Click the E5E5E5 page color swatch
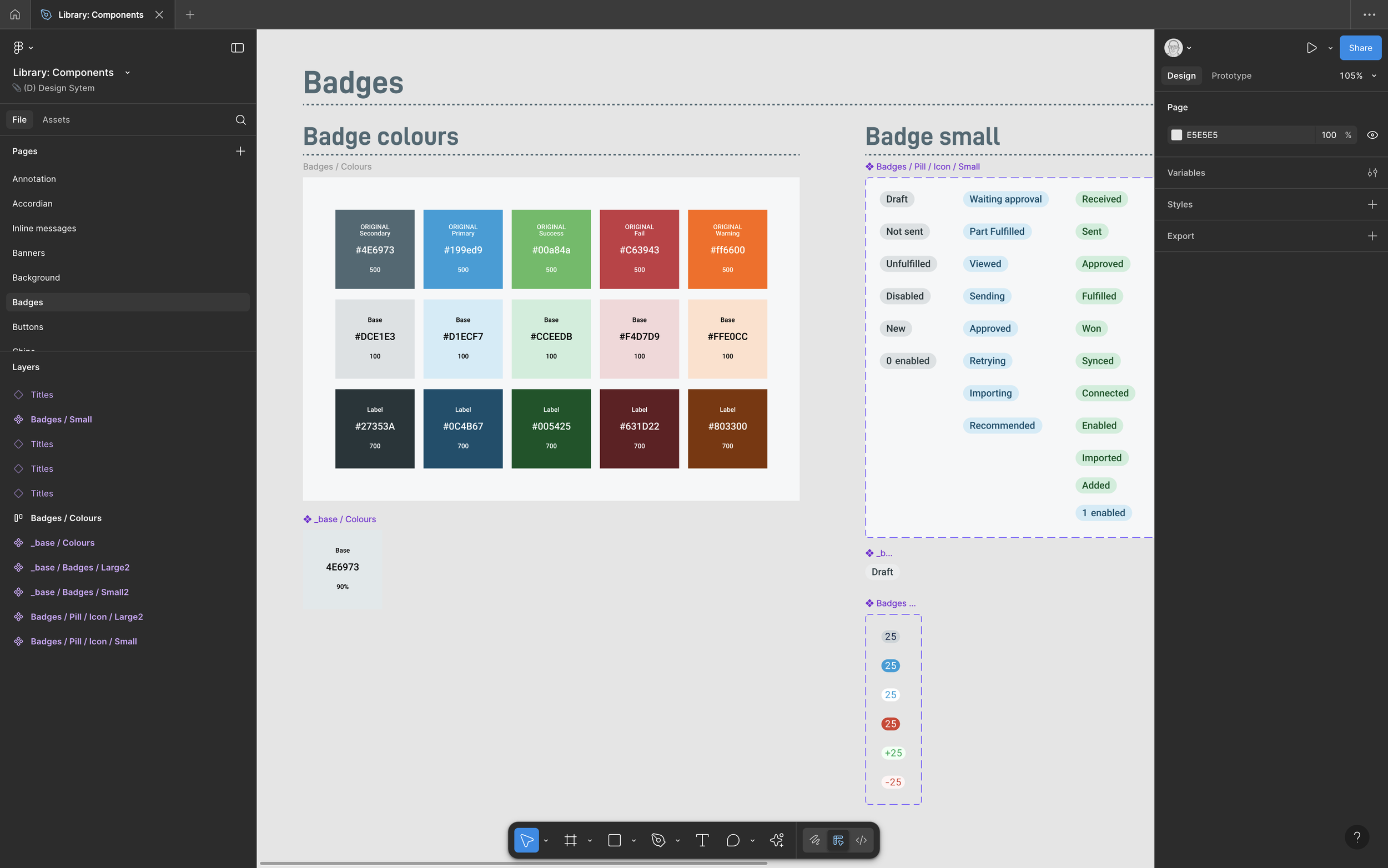 [1175, 134]
